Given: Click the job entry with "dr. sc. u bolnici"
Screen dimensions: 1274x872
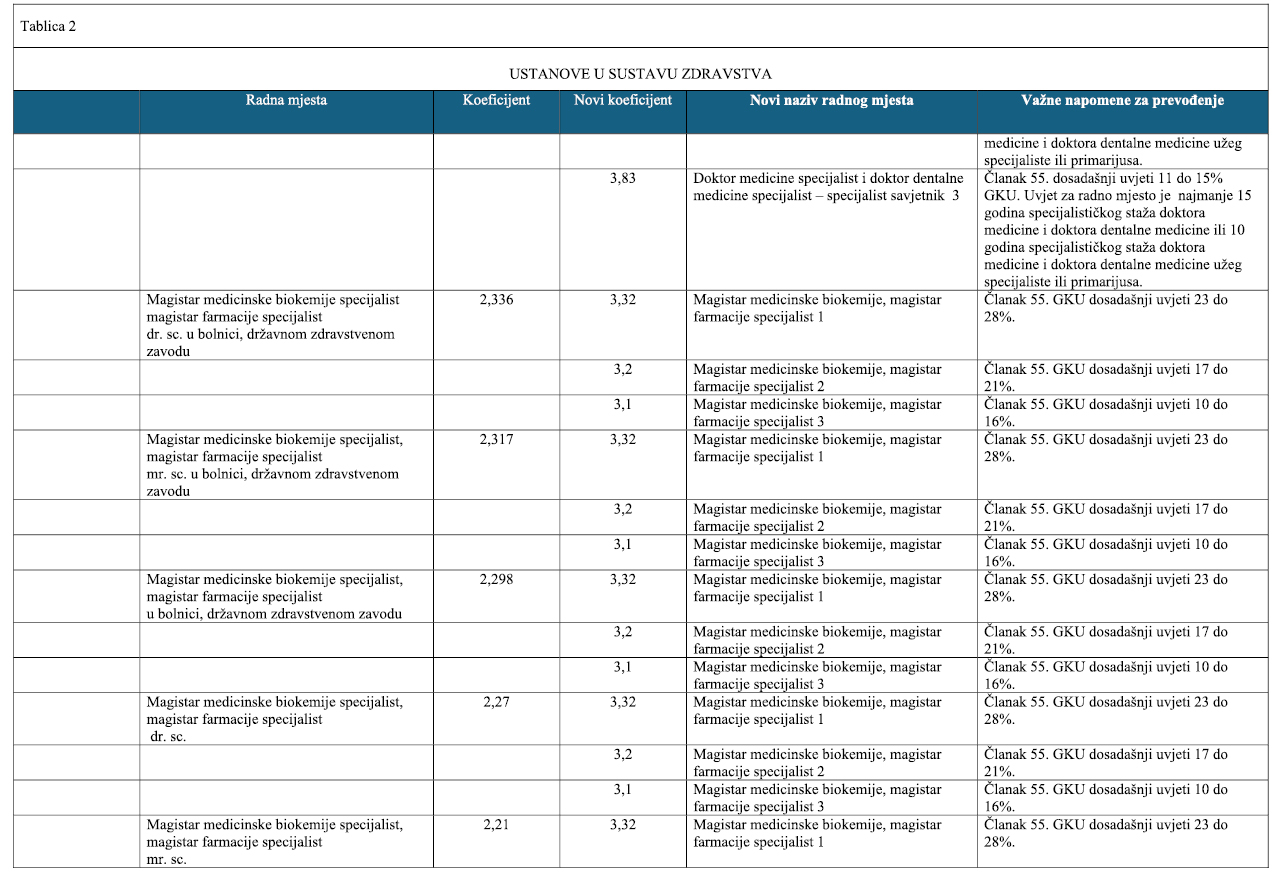Looking at the screenshot, I should coord(274,325).
